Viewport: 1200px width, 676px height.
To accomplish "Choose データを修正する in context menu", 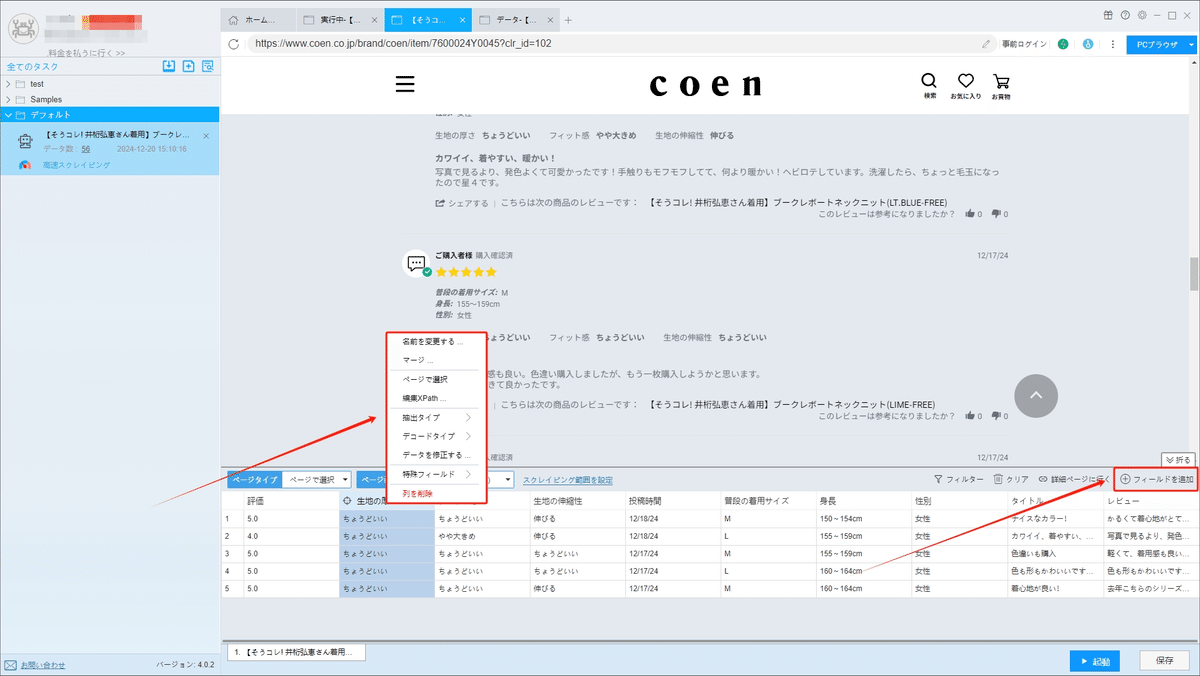I will [x=436, y=455].
